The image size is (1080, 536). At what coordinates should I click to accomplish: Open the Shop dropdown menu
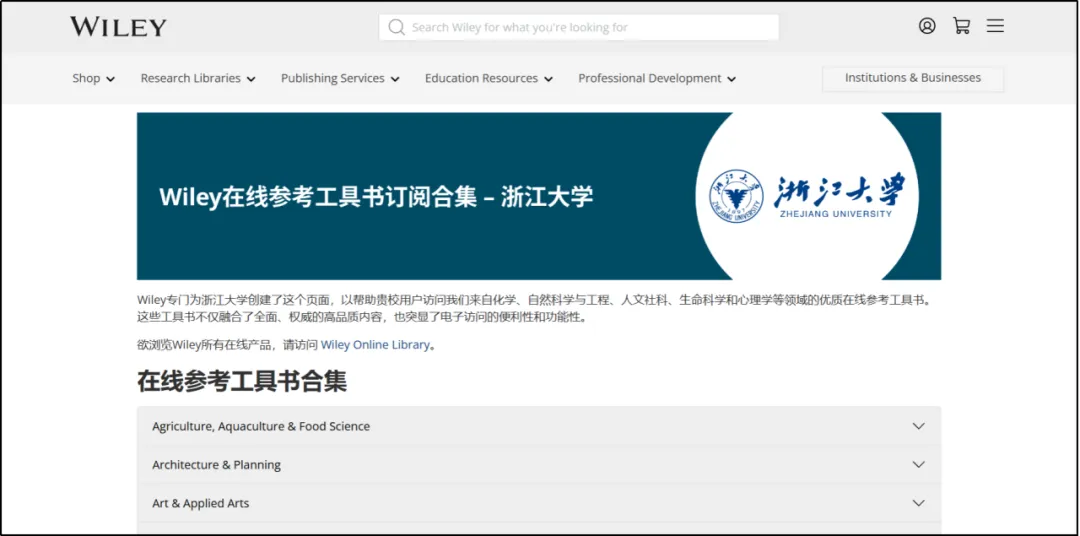tap(94, 79)
